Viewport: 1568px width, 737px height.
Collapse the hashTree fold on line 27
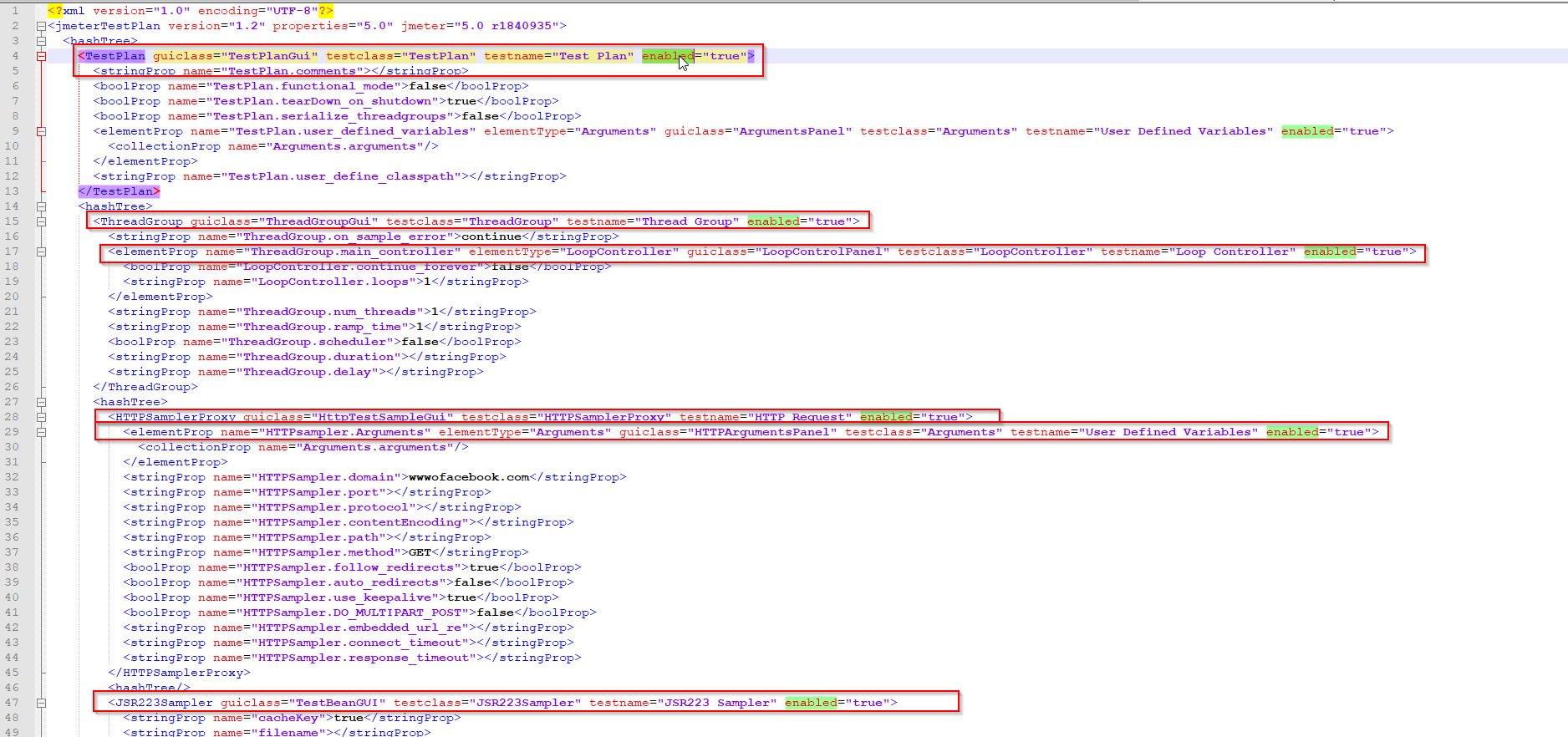tap(41, 402)
